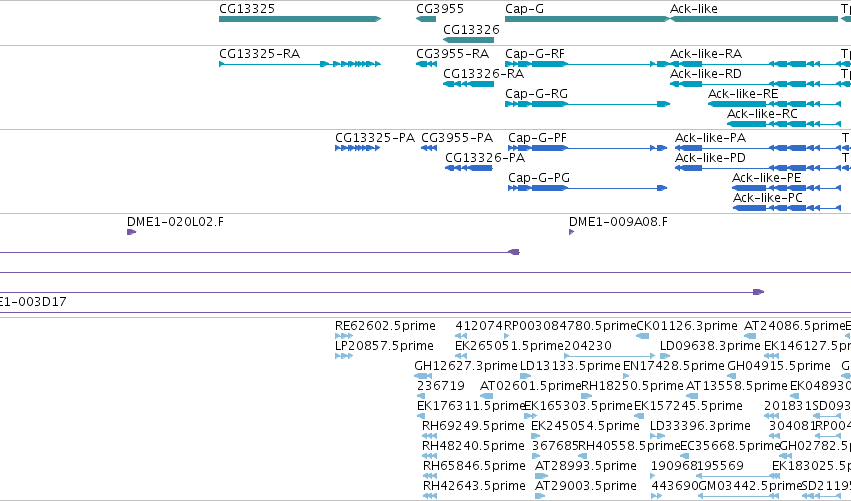Click the LD09638.3prime EST glyph
Screen dimensions: 851x501
[x=665, y=356]
